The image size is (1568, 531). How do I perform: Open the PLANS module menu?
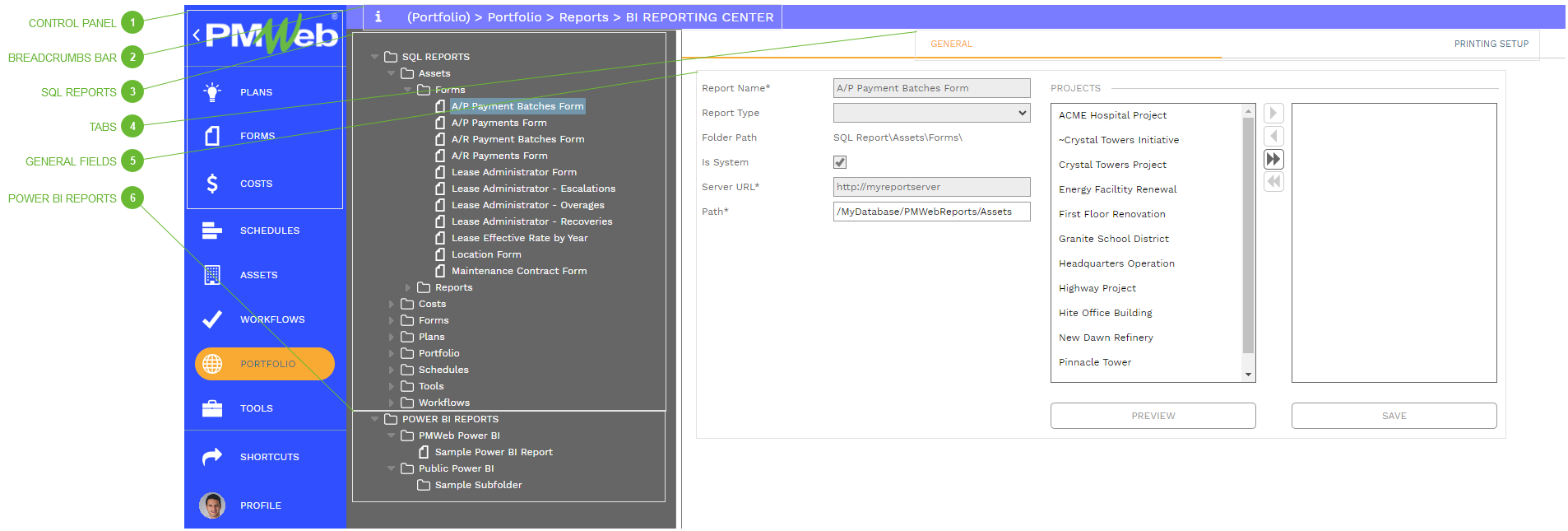pos(256,92)
